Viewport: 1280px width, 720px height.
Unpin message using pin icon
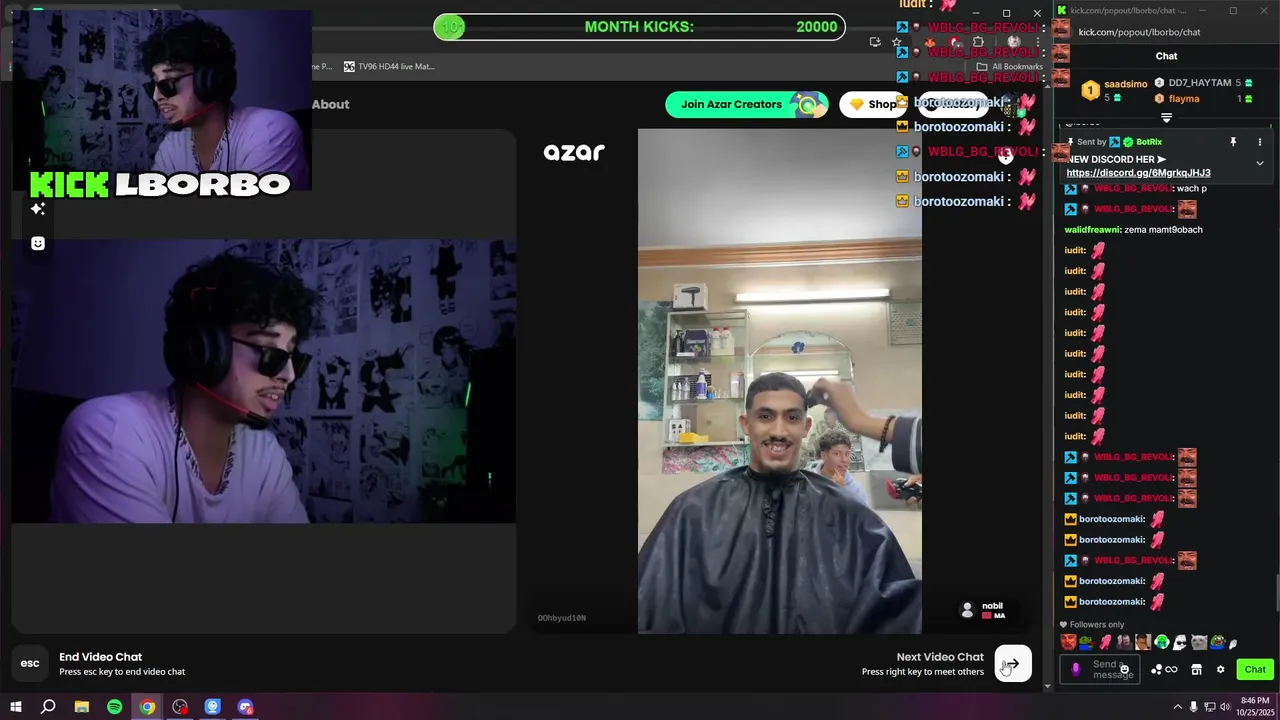click(1233, 142)
